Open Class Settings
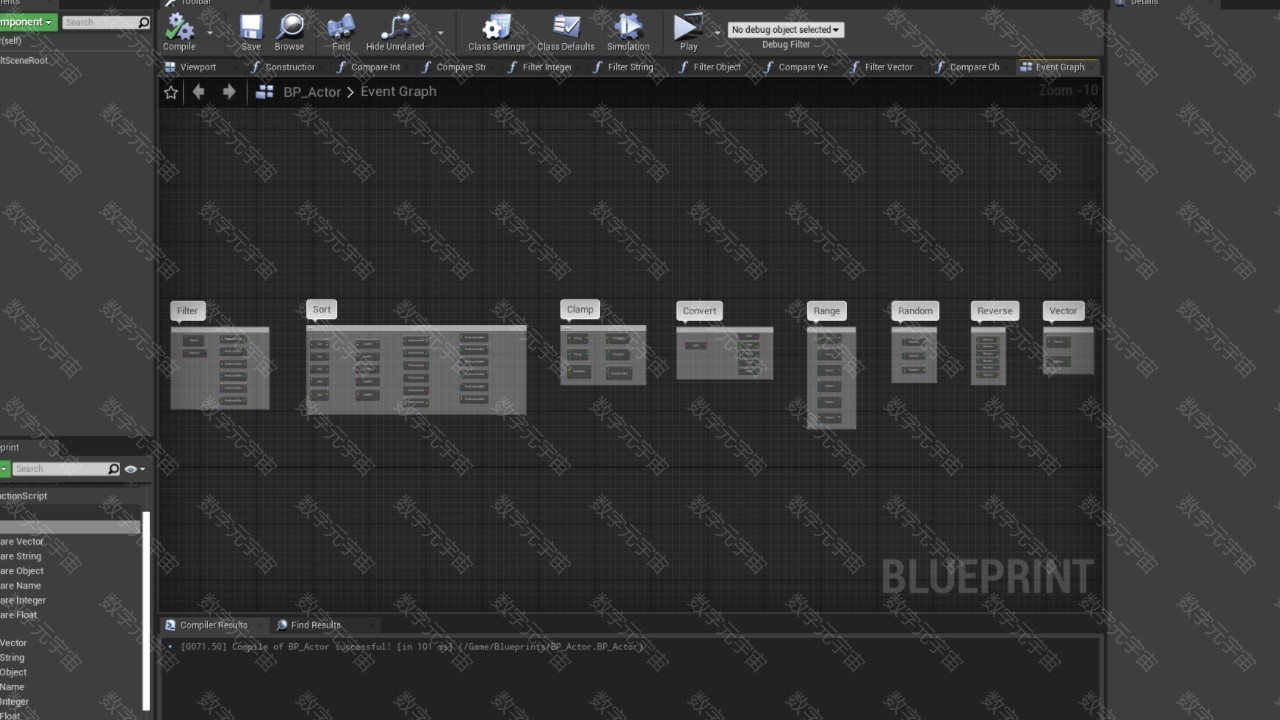Screen dimensions: 1280x720 click(x=496, y=32)
